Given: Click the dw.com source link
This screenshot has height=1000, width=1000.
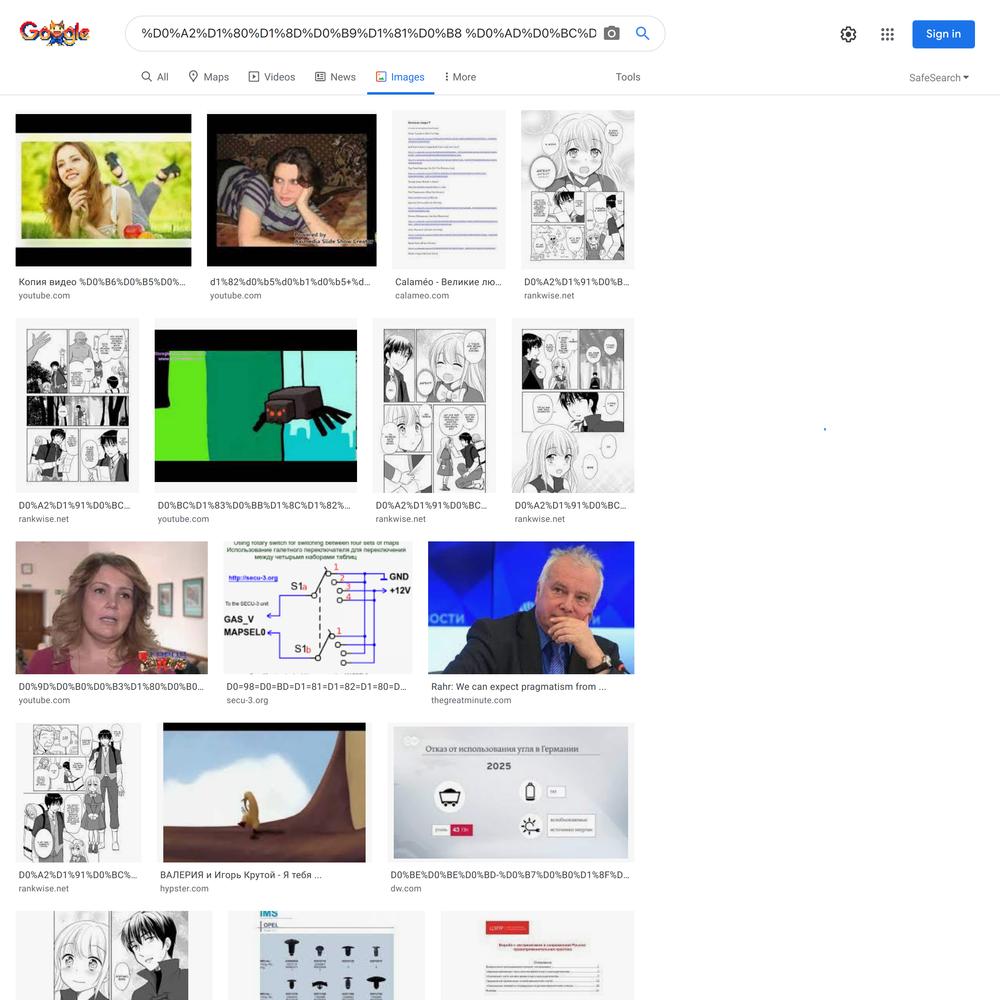Looking at the screenshot, I should pos(406,888).
